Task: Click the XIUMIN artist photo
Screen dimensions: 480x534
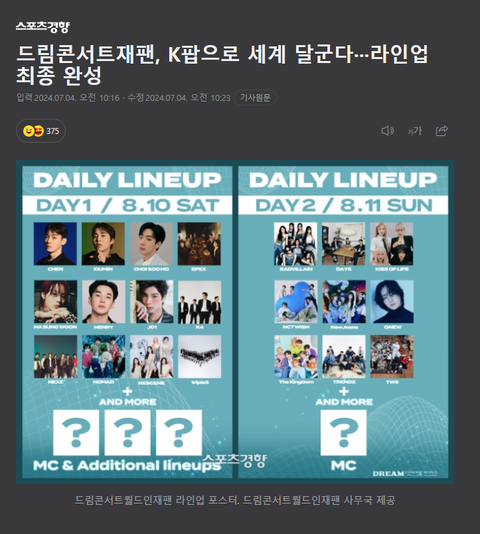Action: (x=103, y=244)
